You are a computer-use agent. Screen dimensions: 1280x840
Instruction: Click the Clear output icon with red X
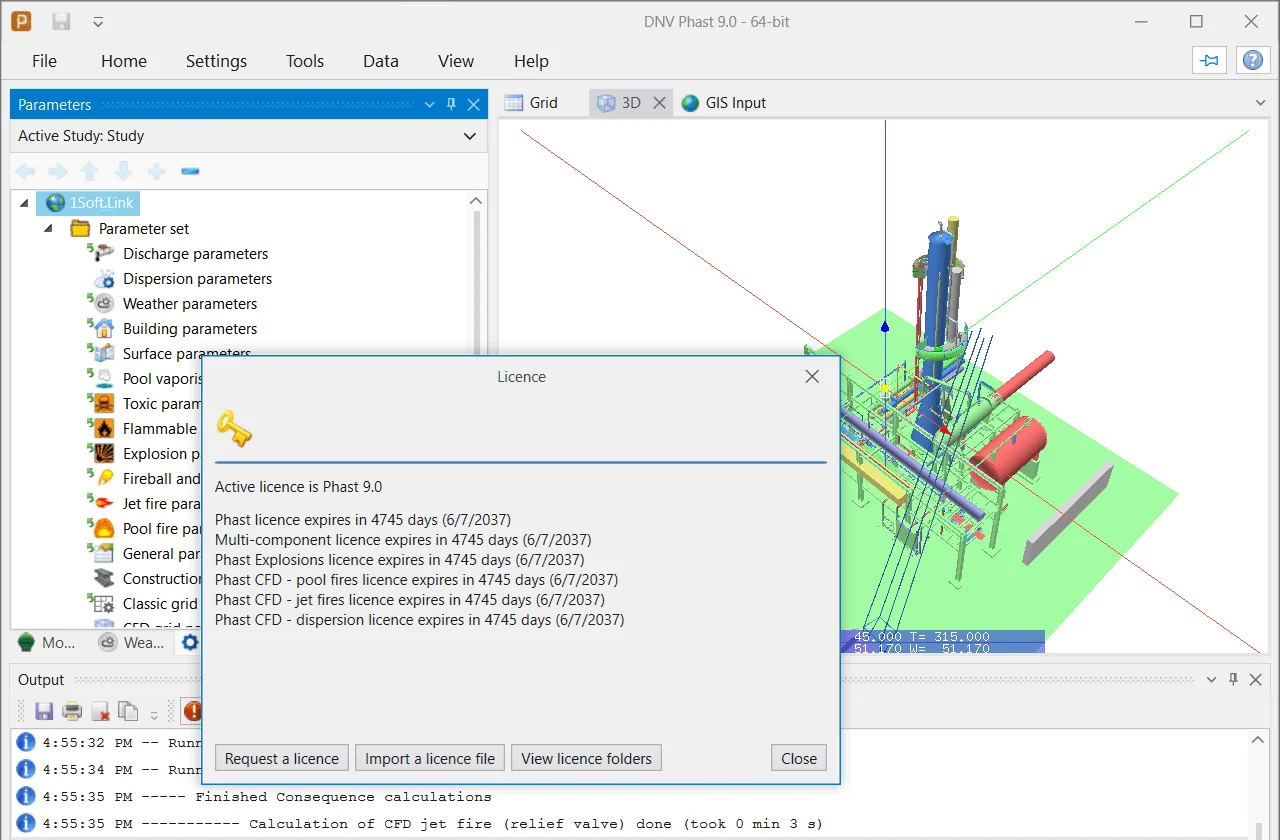pyautogui.click(x=100, y=711)
